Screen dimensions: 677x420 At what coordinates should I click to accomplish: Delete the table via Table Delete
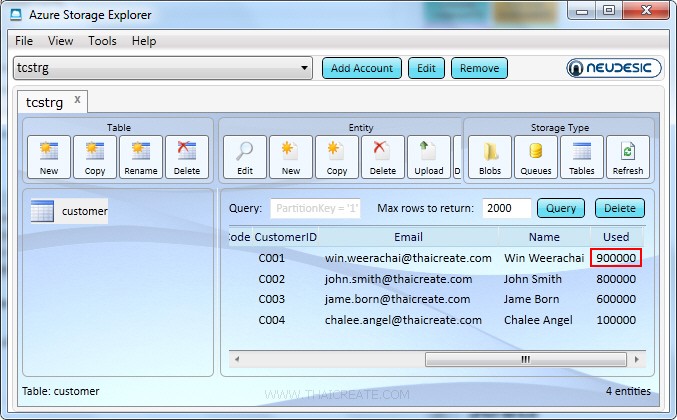click(187, 157)
